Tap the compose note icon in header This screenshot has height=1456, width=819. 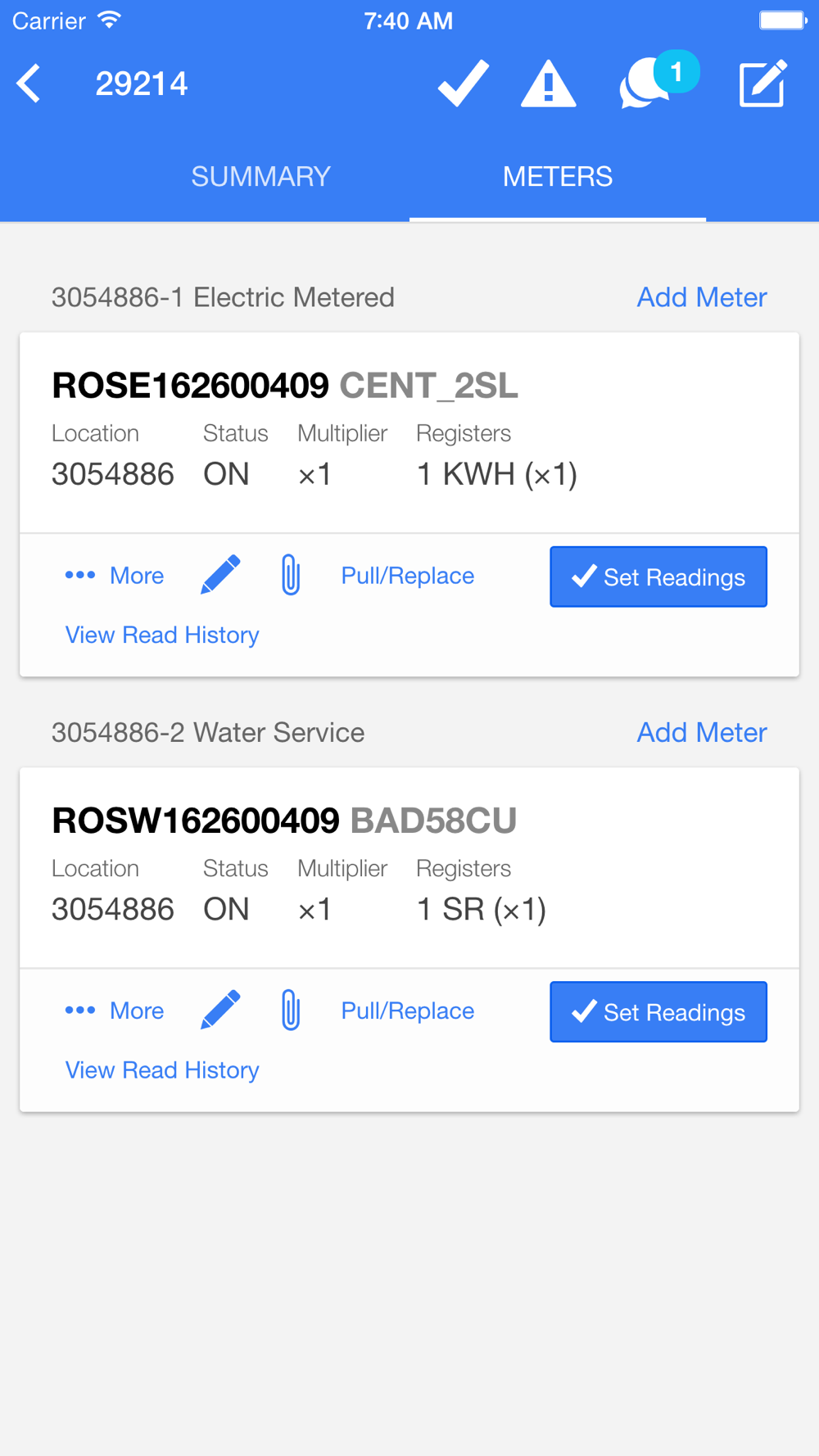[762, 84]
